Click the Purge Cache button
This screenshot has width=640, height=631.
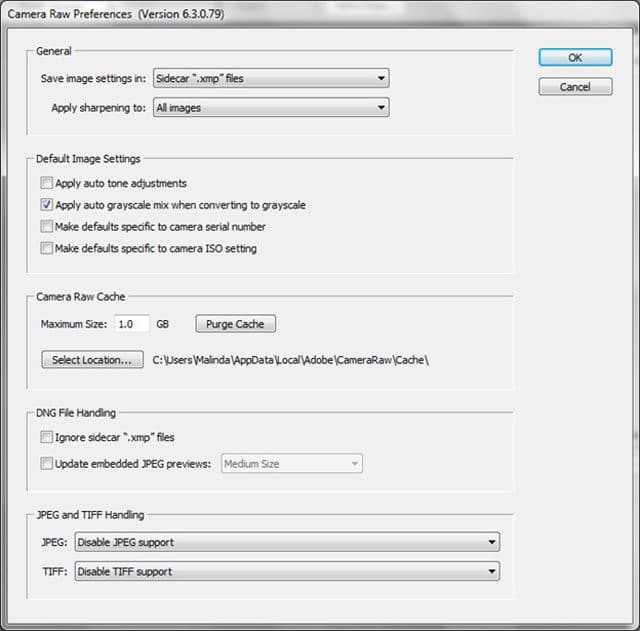pyautogui.click(x=235, y=324)
